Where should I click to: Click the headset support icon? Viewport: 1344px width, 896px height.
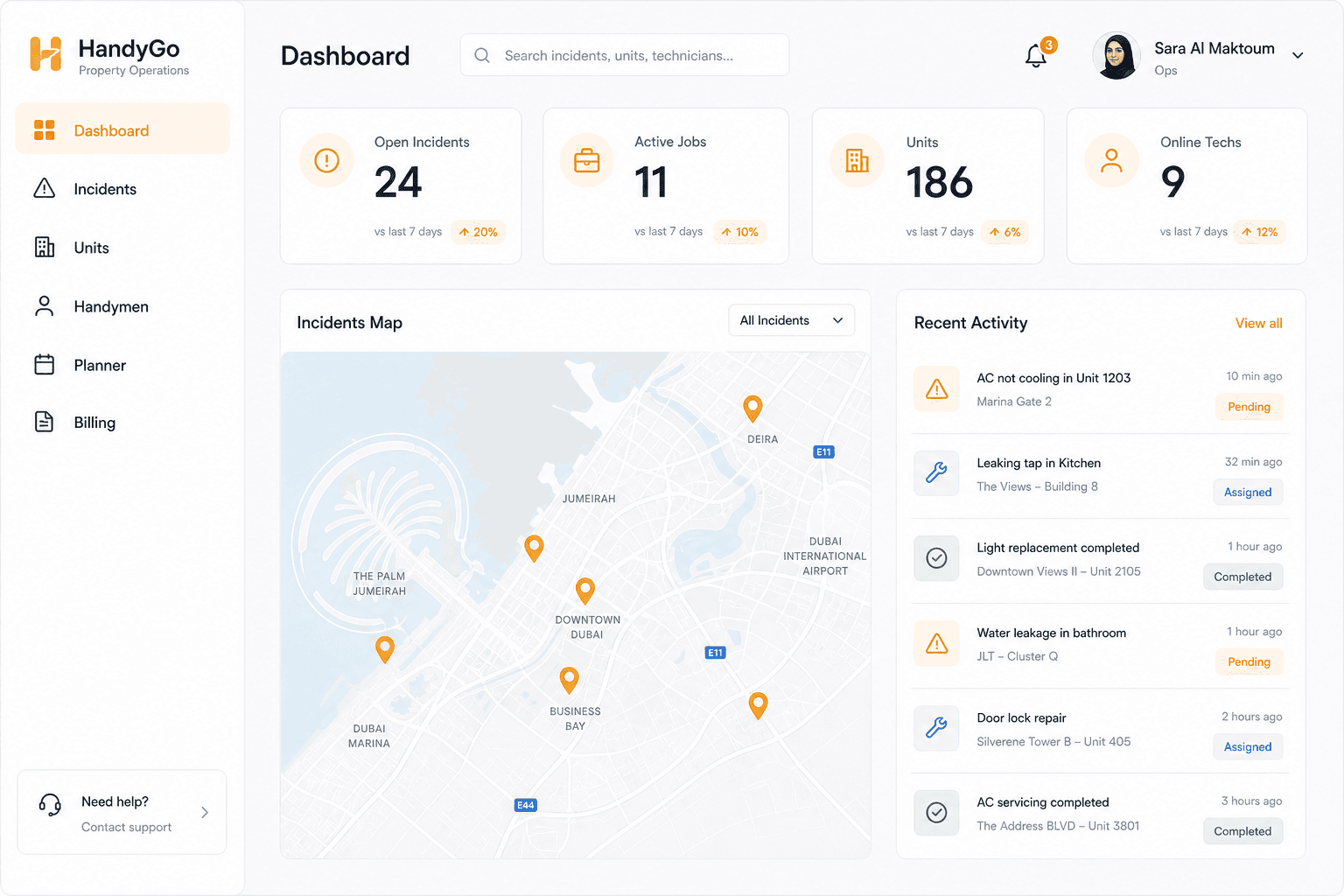(50, 804)
